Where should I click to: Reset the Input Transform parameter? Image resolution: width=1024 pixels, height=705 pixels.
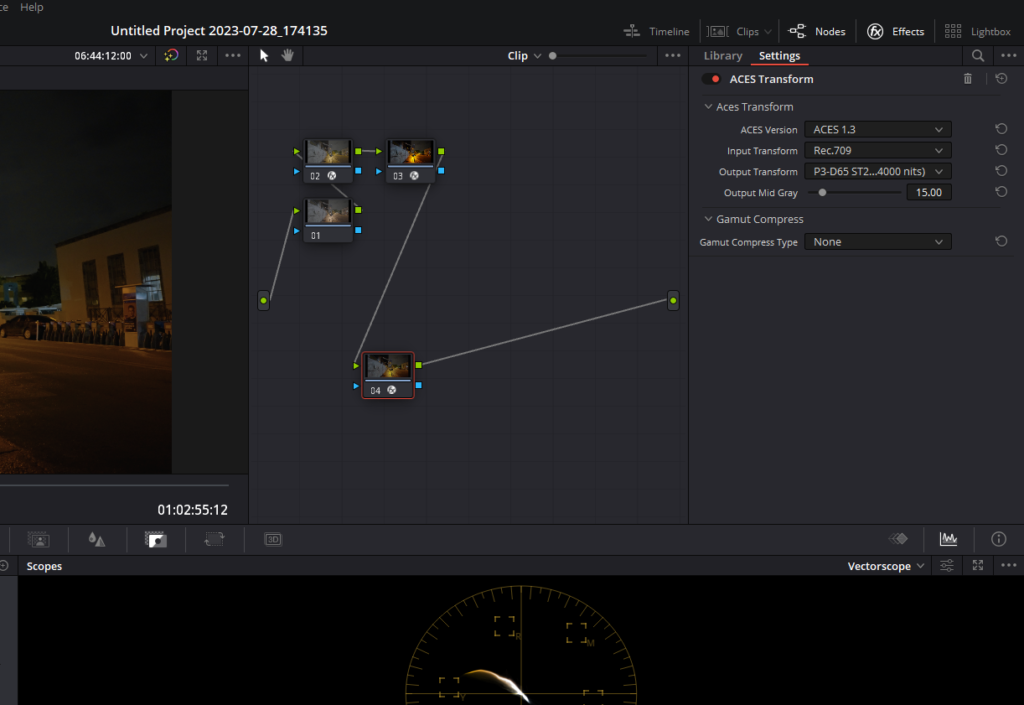coord(1001,150)
